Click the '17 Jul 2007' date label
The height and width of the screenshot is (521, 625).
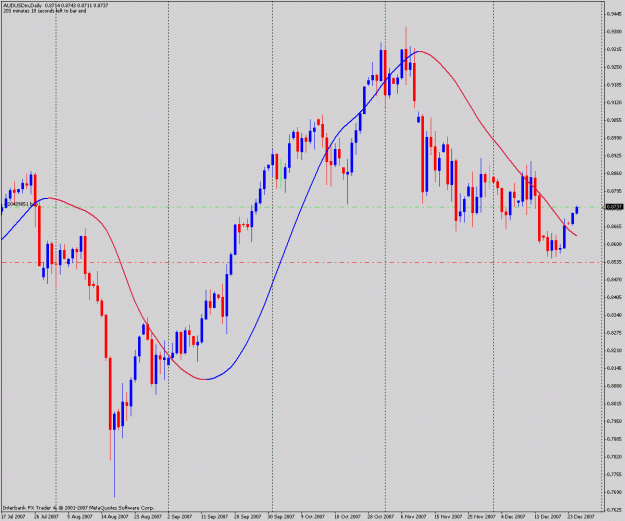coord(14,517)
